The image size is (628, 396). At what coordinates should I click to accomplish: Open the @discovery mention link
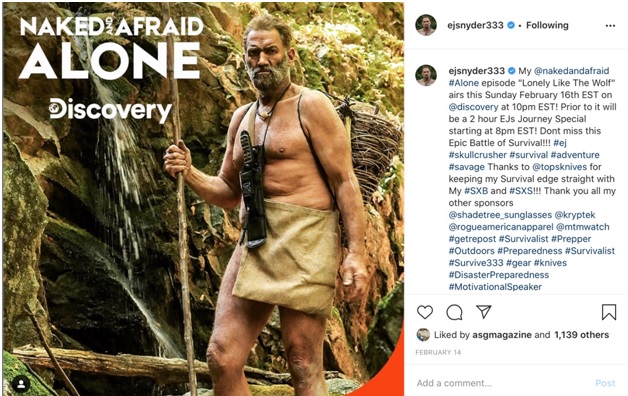point(473,107)
